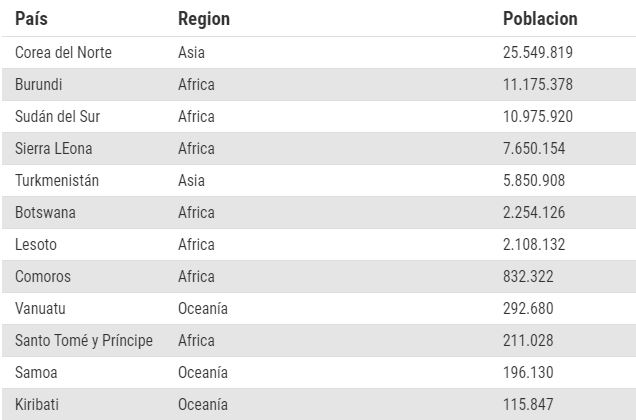The width and height of the screenshot is (636, 420).
Task: Select population value 115.847
Action: (x=531, y=404)
